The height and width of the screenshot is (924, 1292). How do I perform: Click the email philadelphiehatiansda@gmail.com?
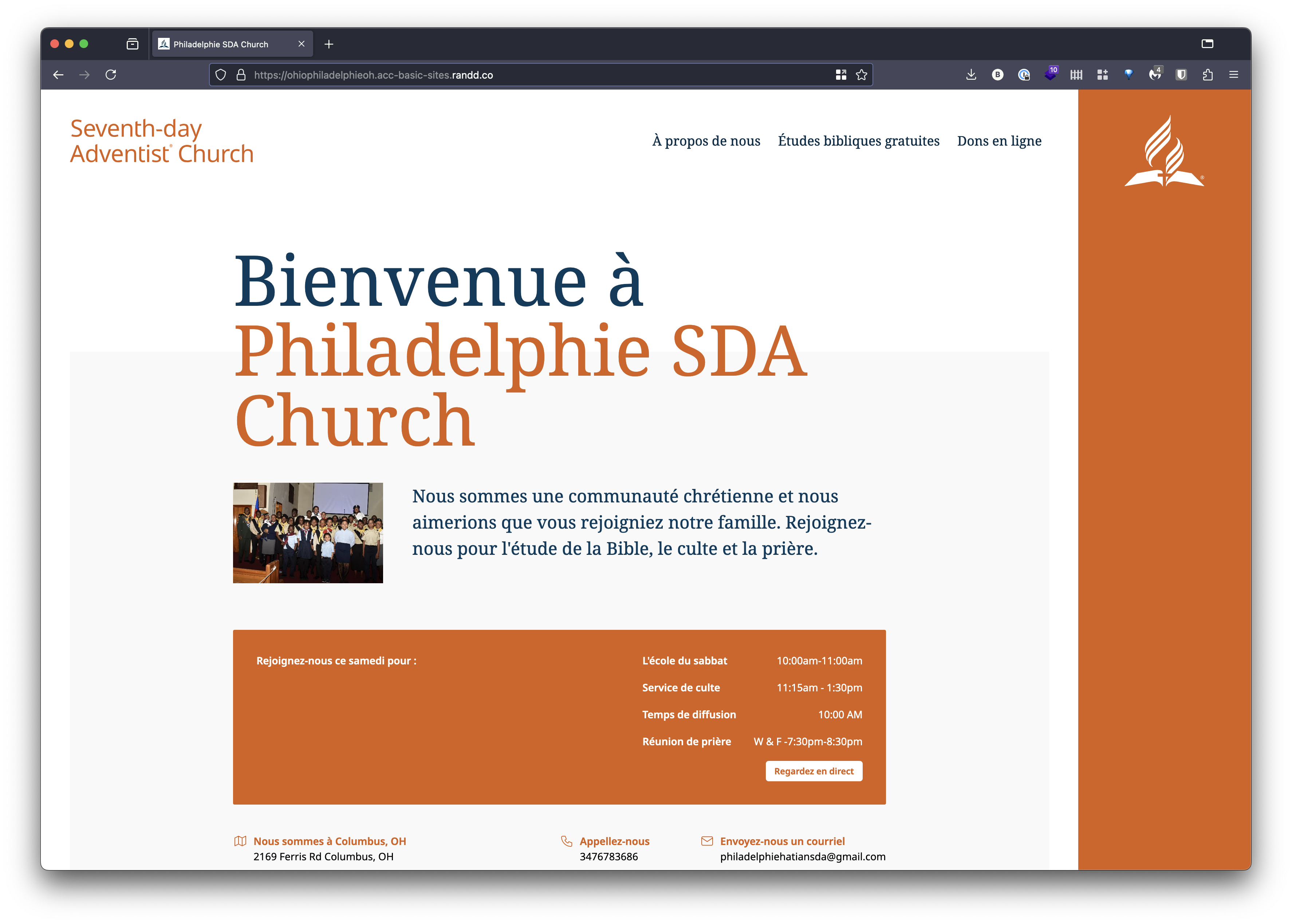coord(803,856)
